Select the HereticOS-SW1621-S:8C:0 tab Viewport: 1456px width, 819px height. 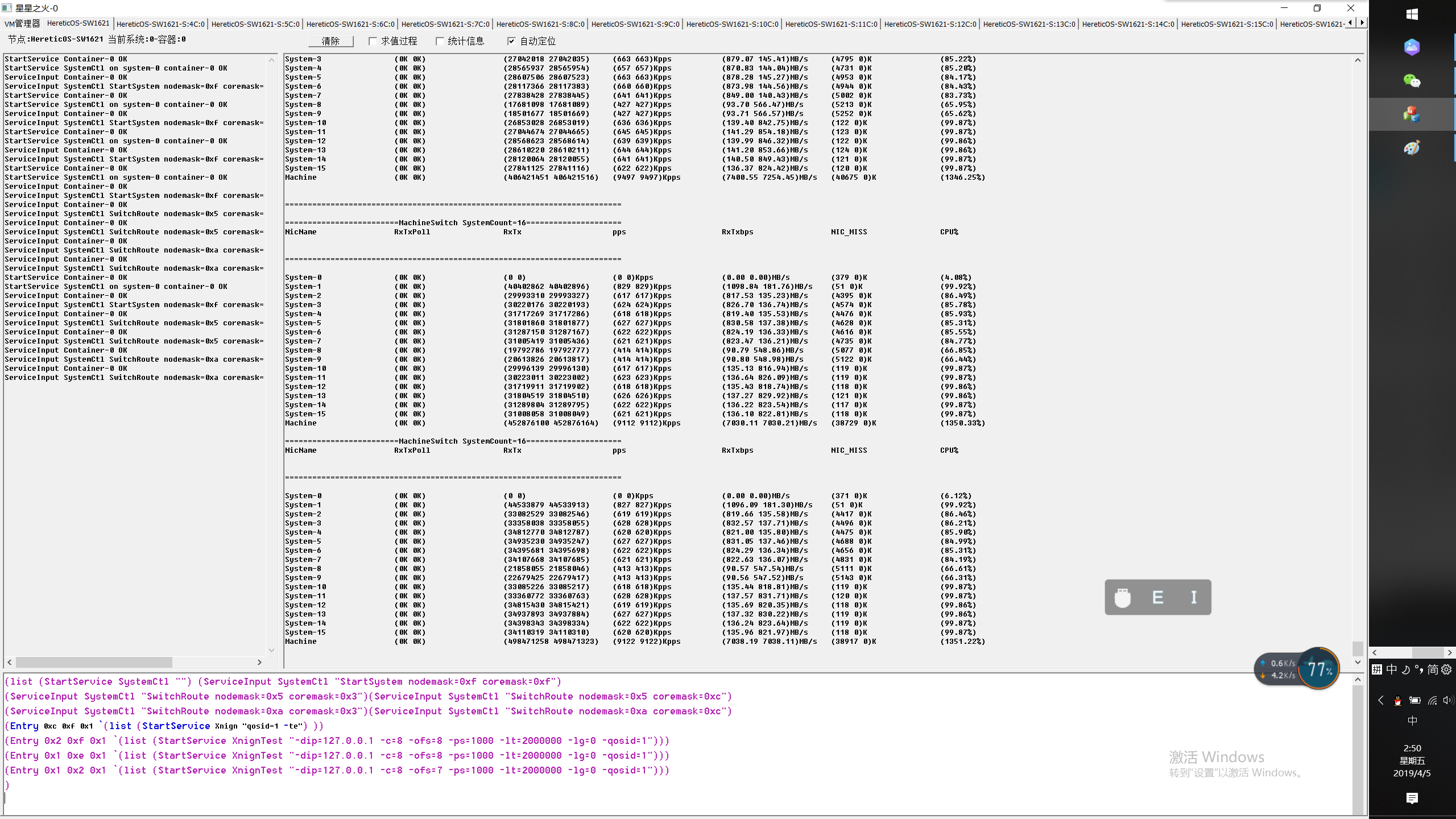click(x=540, y=24)
